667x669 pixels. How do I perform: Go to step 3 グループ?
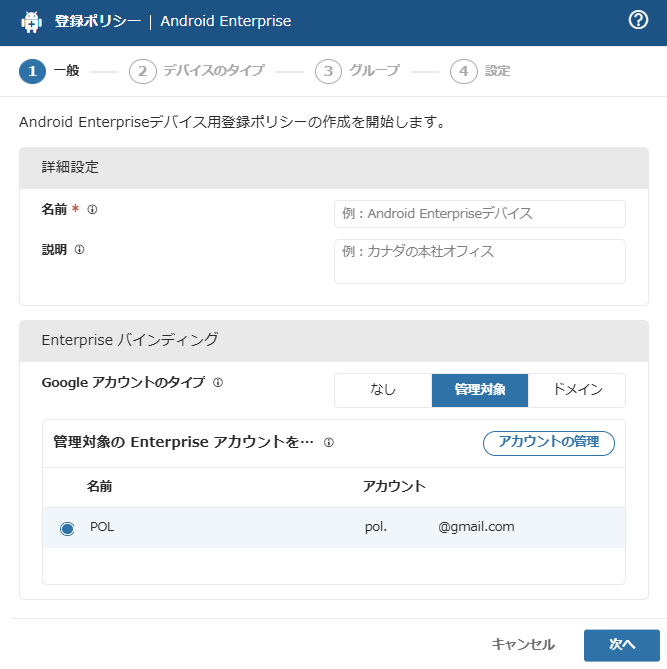(x=358, y=71)
